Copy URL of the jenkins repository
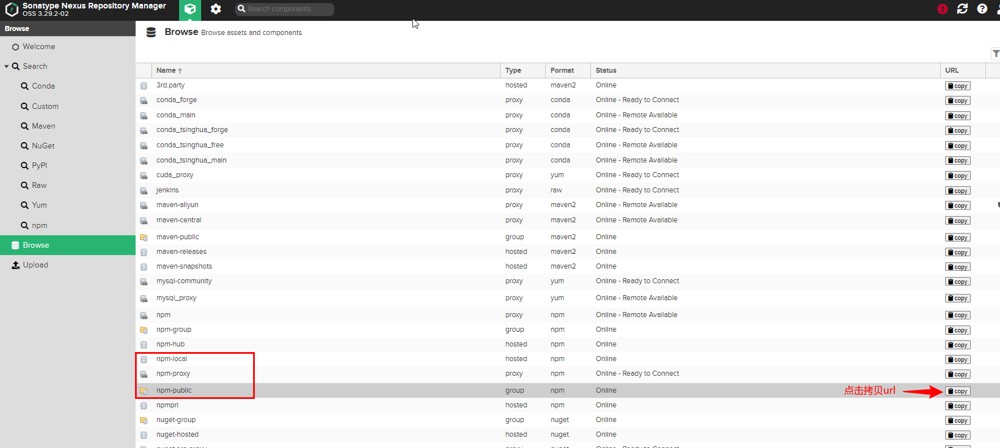Viewport: 1000px width, 448px height. click(958, 191)
